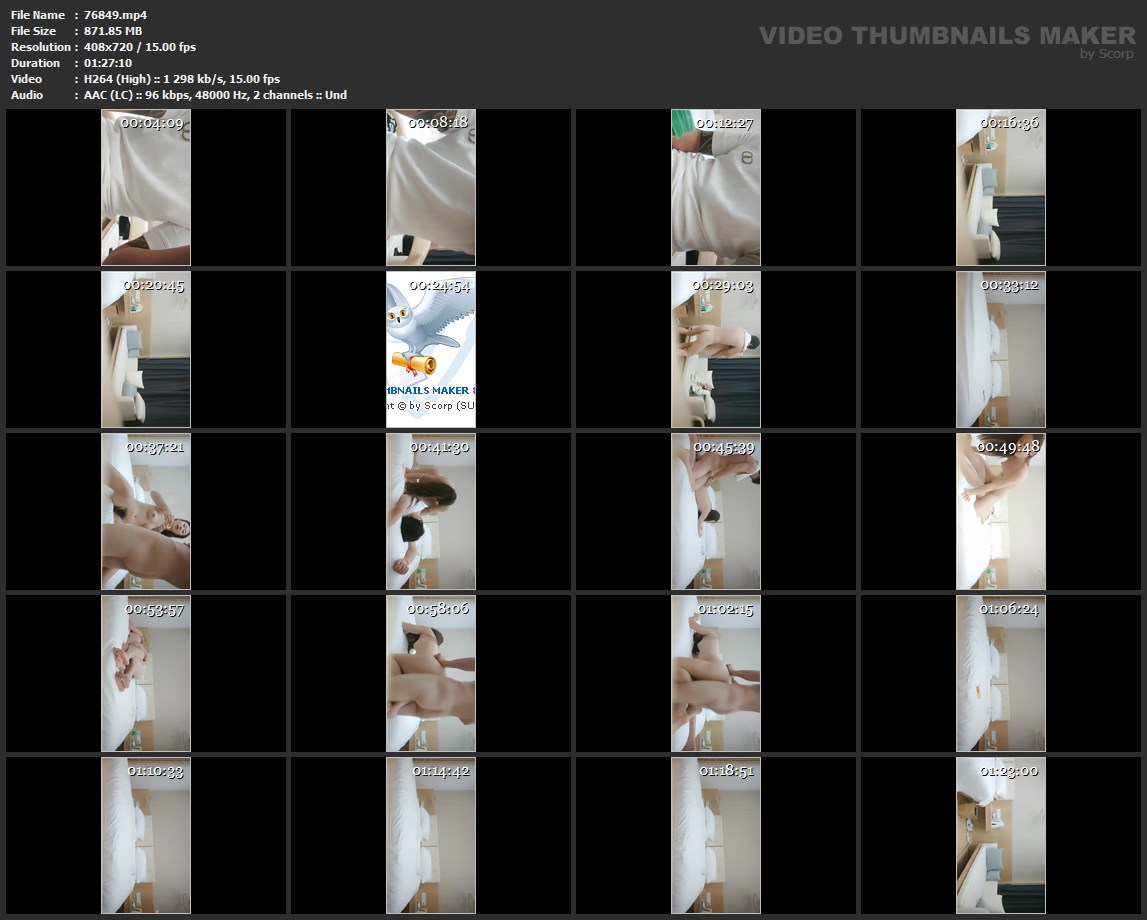The height and width of the screenshot is (920, 1147).
Task: Click the thumbnail stamped 00:16:36
Action: 1001,187
